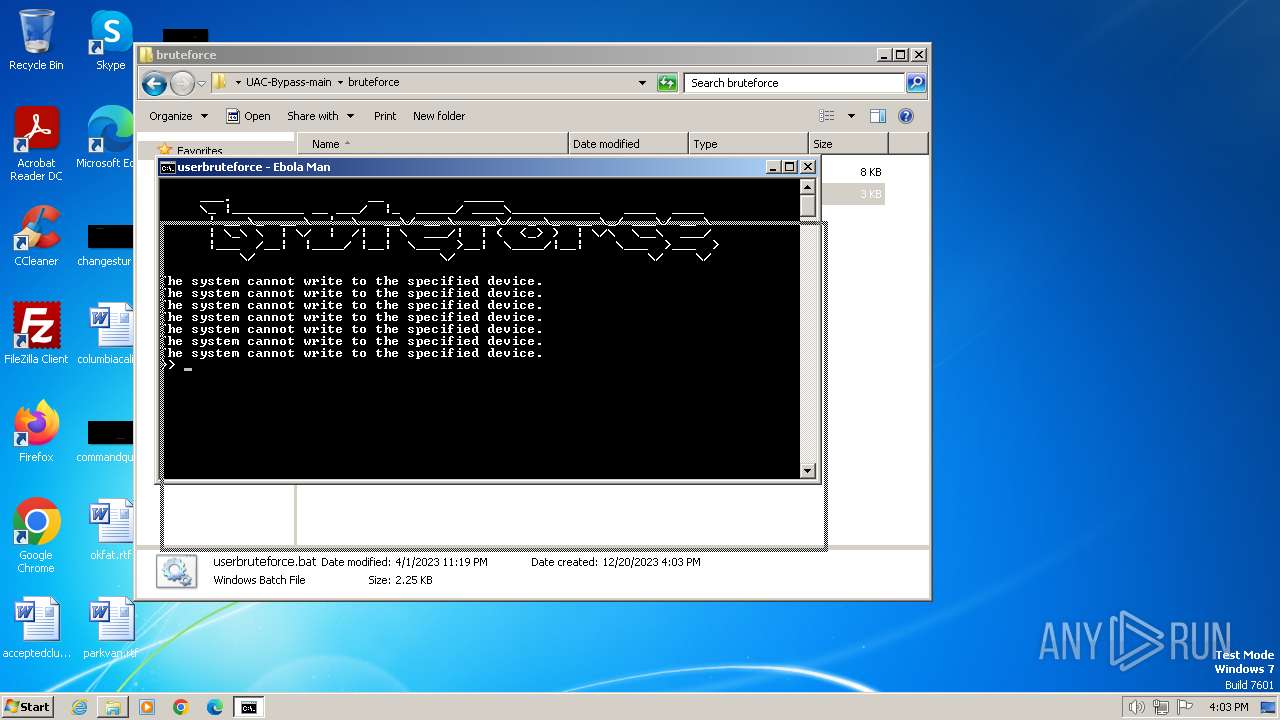Expand the Organize dropdown menu
The height and width of the screenshot is (720, 1280).
pyautogui.click(x=178, y=116)
